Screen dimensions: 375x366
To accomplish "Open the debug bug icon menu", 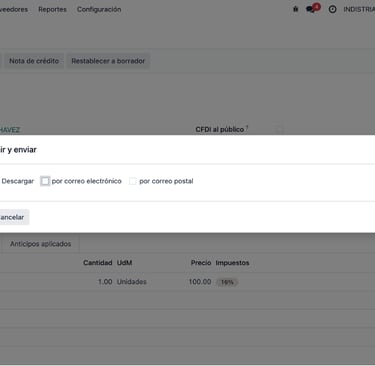I will pyautogui.click(x=295, y=9).
